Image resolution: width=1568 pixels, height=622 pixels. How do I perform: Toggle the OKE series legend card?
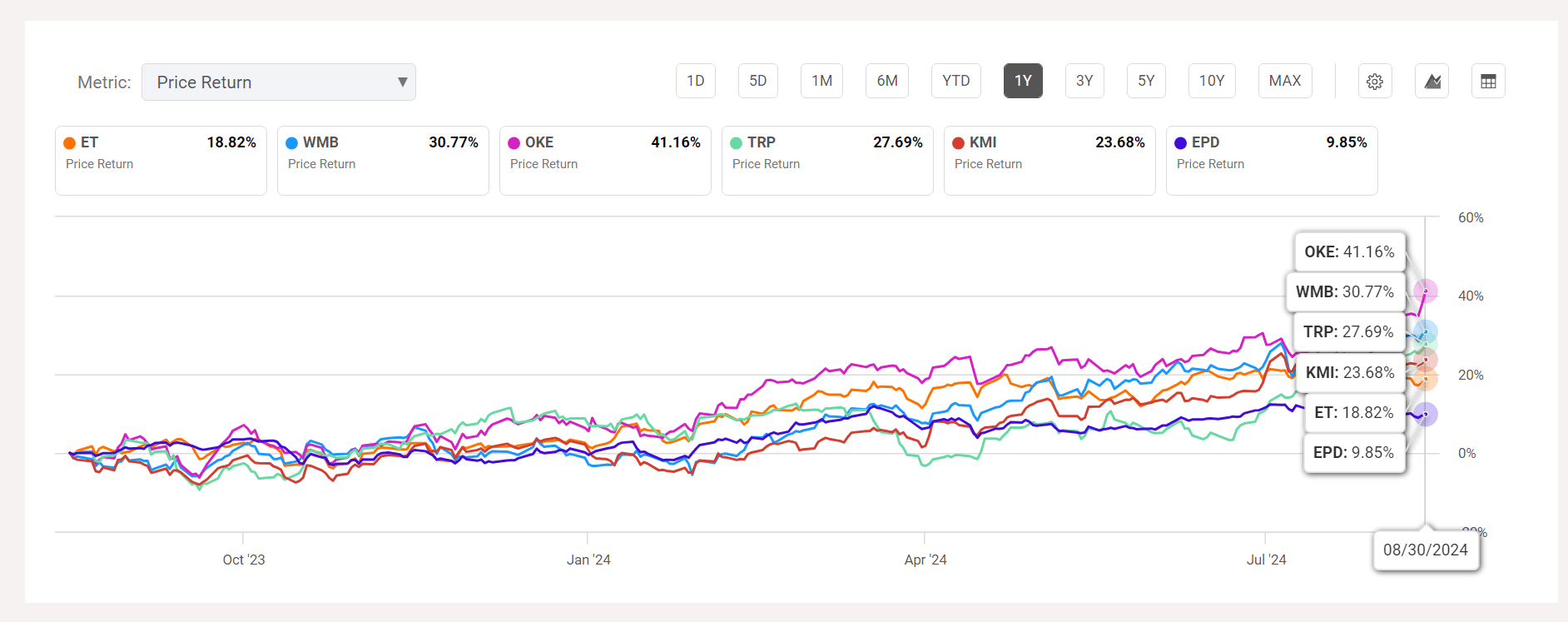tap(604, 160)
